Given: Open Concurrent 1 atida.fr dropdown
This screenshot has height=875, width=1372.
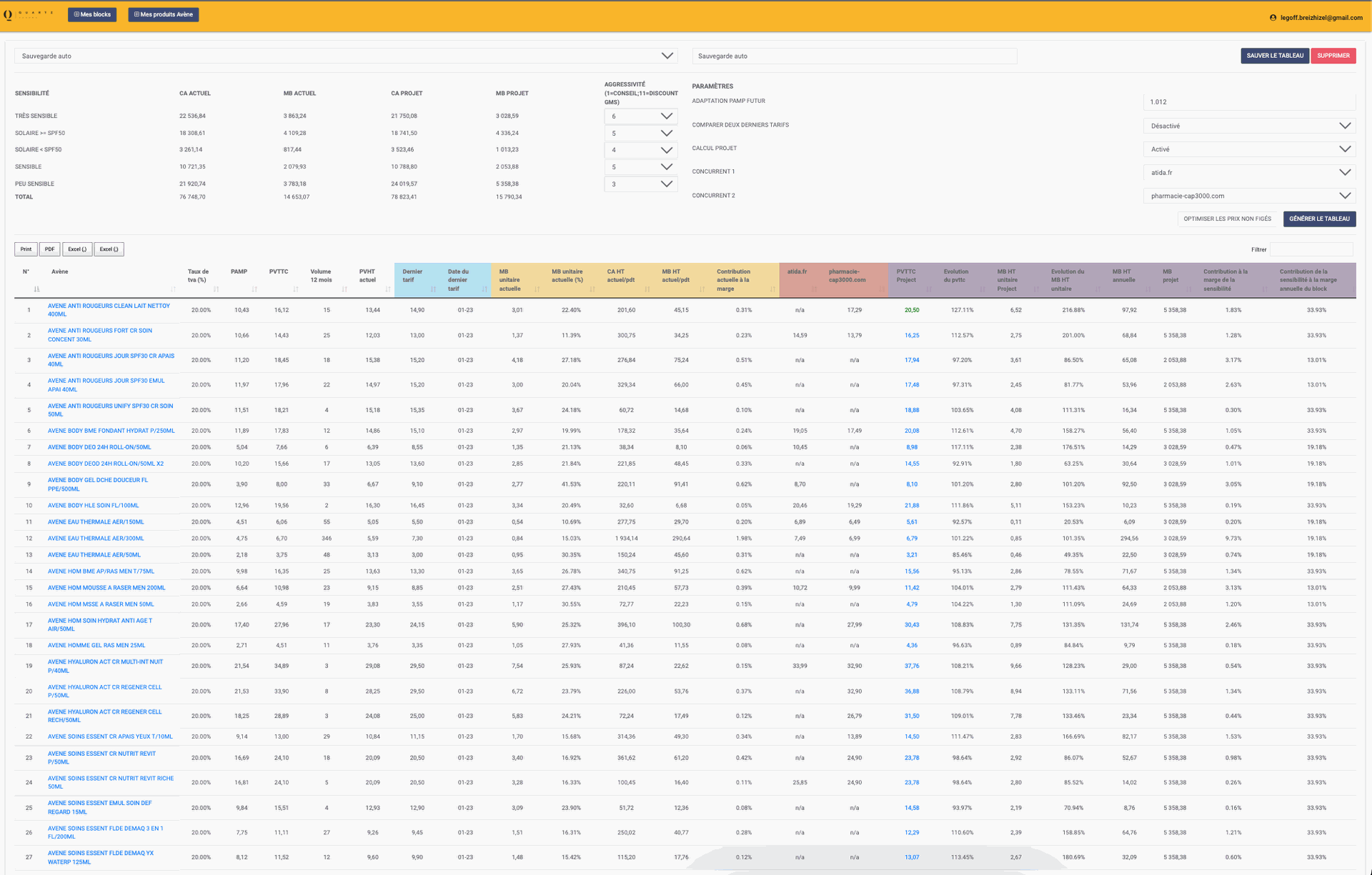Looking at the screenshot, I should (x=1249, y=172).
